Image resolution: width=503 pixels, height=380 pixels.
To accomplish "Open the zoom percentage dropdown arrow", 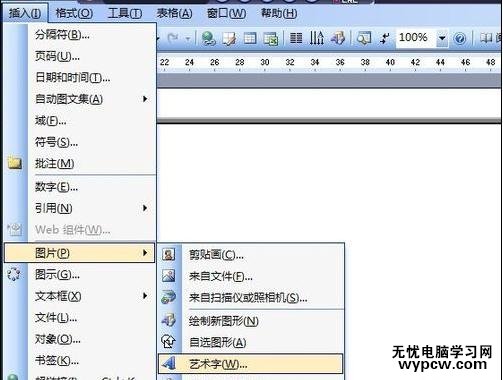I will (x=442, y=38).
